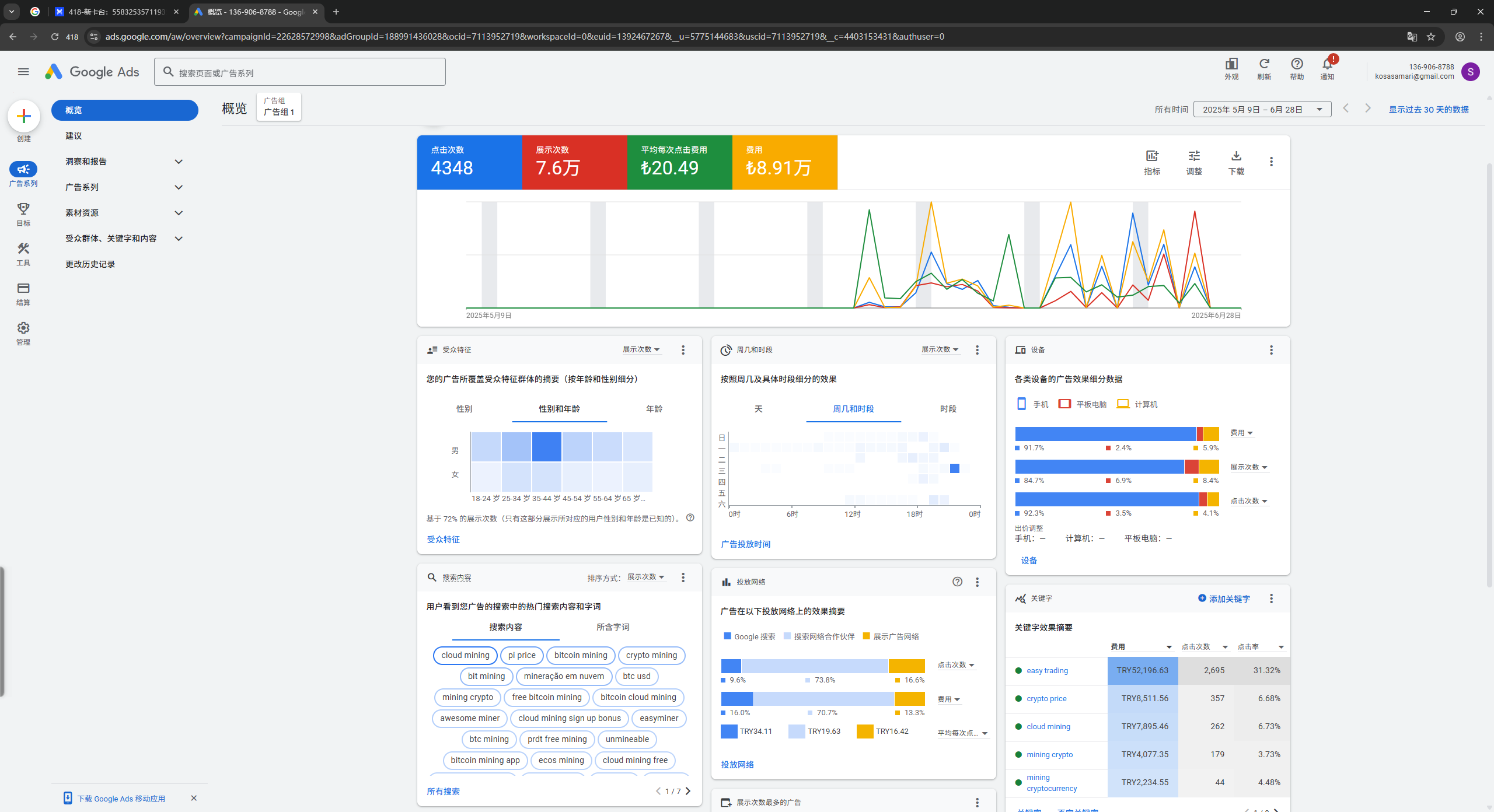Click the chart download icon
The image size is (1494, 812).
[1236, 156]
